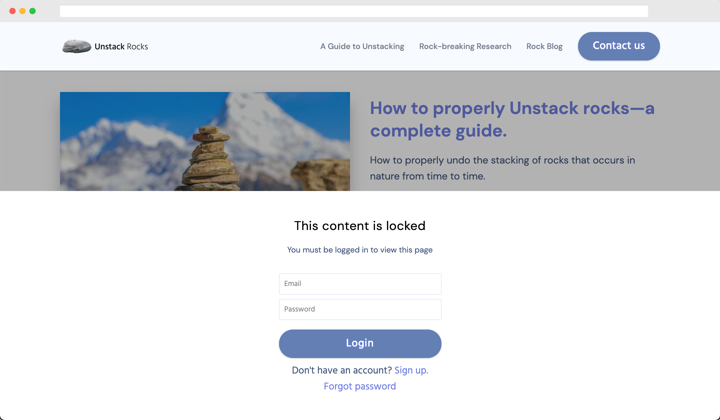Go to Rock-breaking Research
720x420 pixels.
[465, 46]
